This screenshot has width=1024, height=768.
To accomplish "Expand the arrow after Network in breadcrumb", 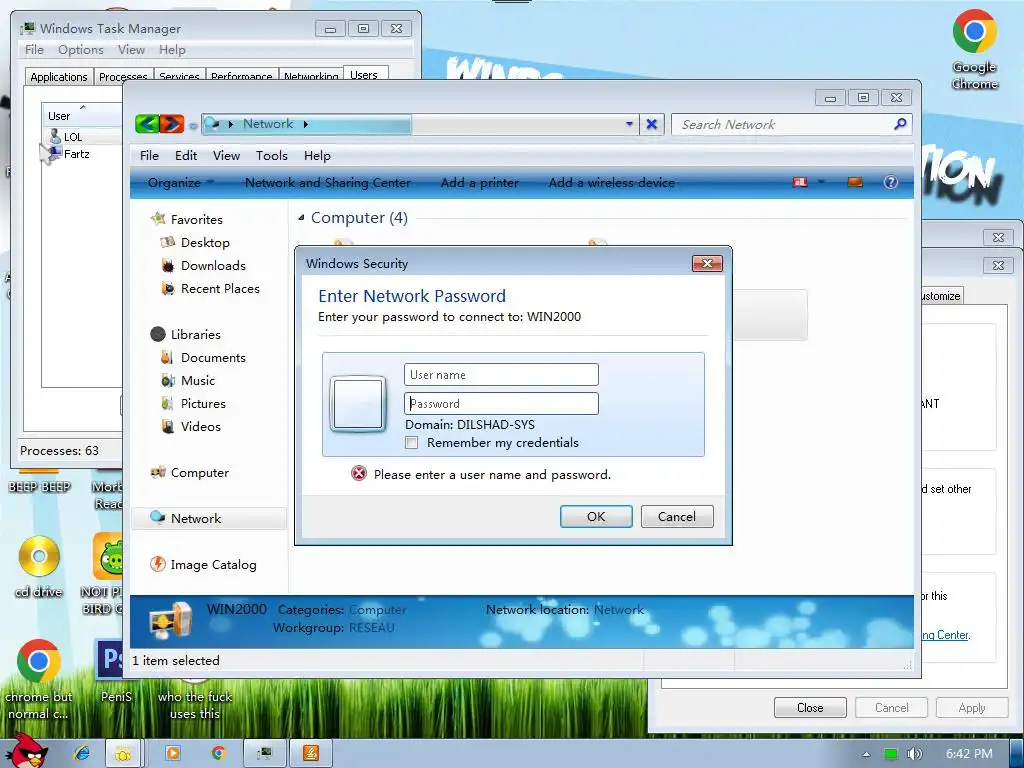I will (x=306, y=123).
